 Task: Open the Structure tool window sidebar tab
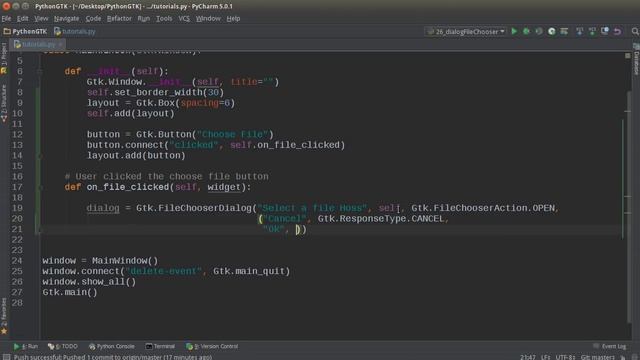pyautogui.click(x=4, y=103)
